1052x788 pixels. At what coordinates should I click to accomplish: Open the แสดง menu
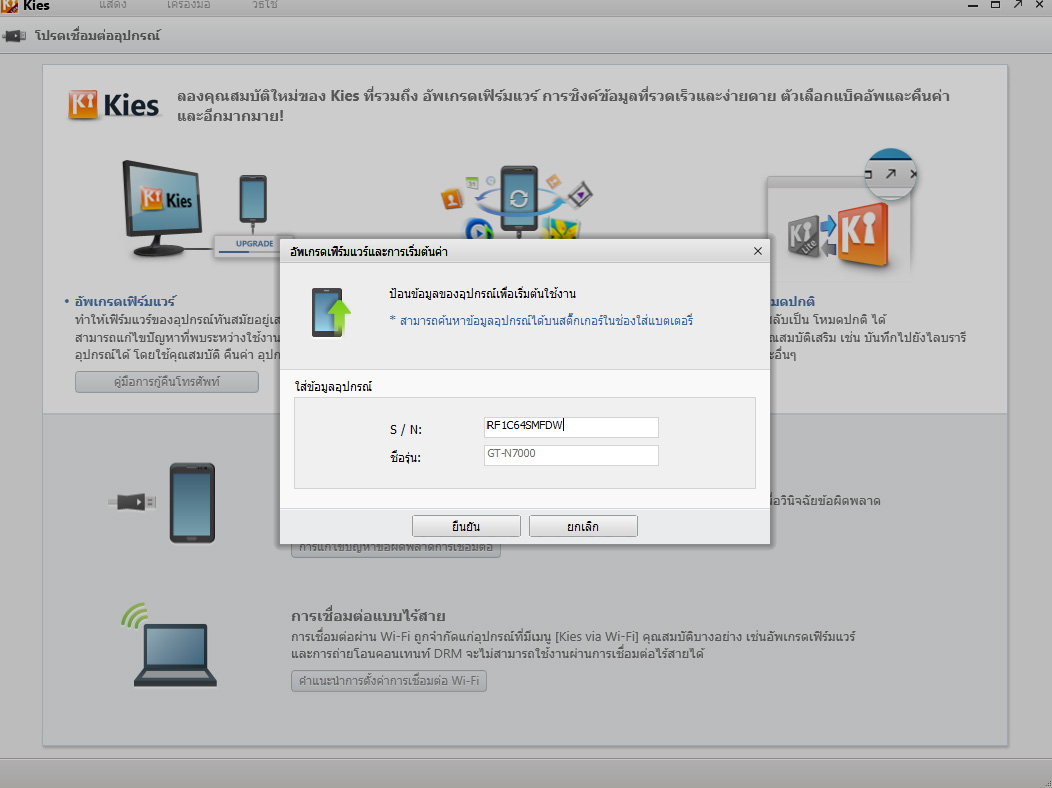(x=113, y=5)
